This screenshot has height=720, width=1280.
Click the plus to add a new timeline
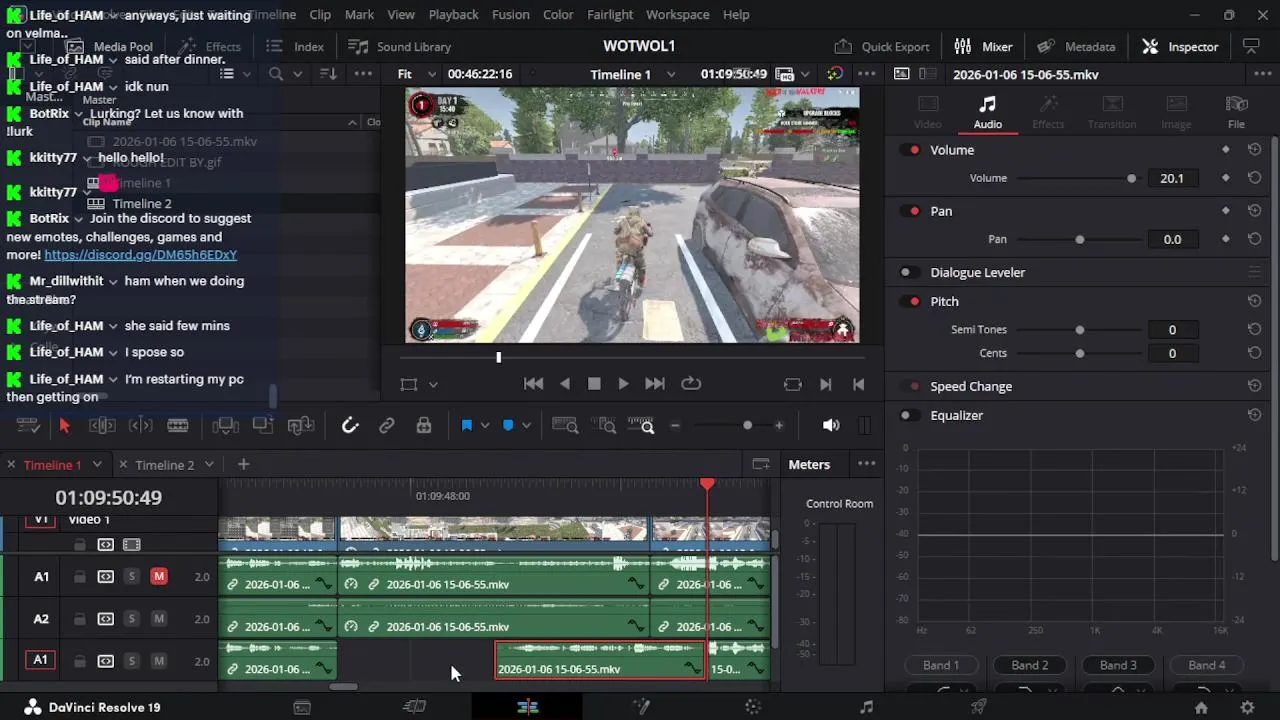[x=243, y=464]
